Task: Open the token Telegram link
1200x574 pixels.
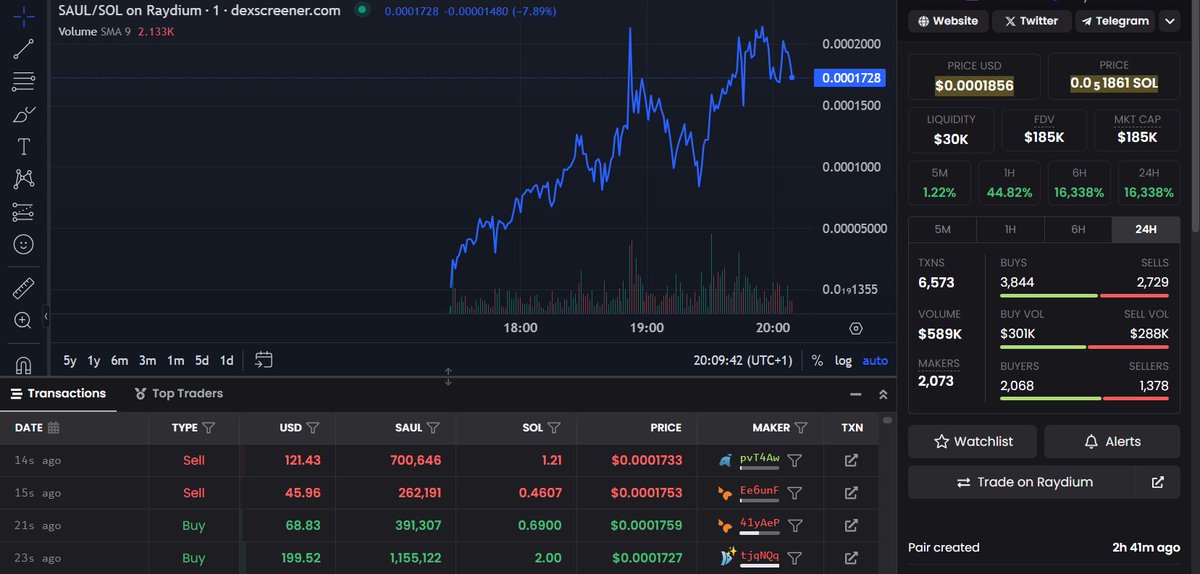Action: click(x=1115, y=20)
